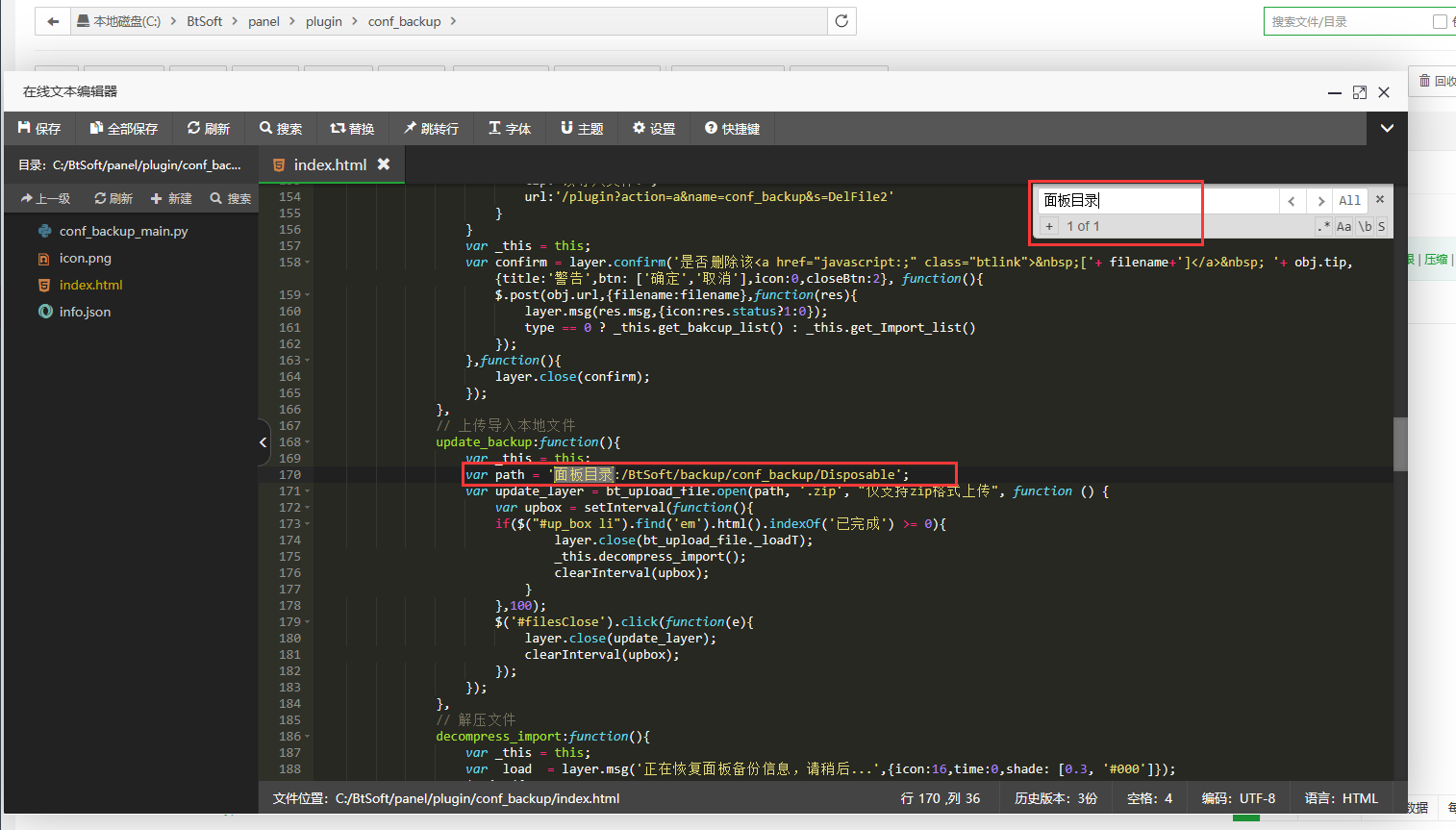1456x830 pixels.
Task: Refresh the file manager path
Action: 841,21
